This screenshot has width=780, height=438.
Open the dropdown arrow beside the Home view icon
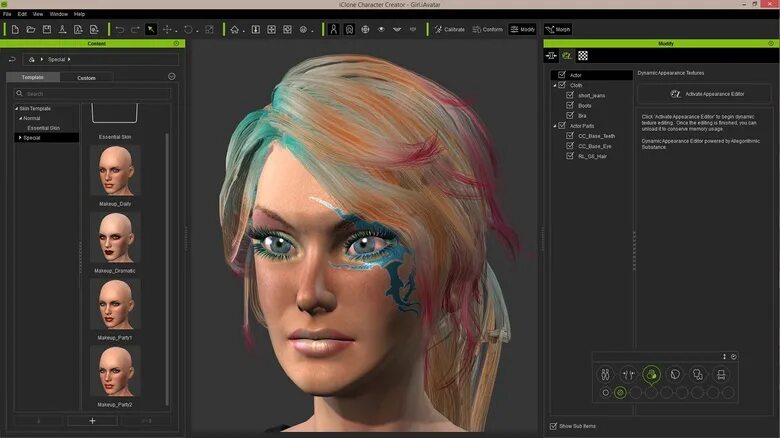tap(244, 31)
